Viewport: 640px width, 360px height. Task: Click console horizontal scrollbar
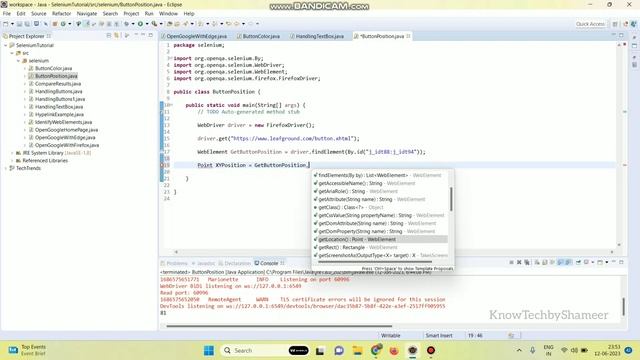(279, 326)
